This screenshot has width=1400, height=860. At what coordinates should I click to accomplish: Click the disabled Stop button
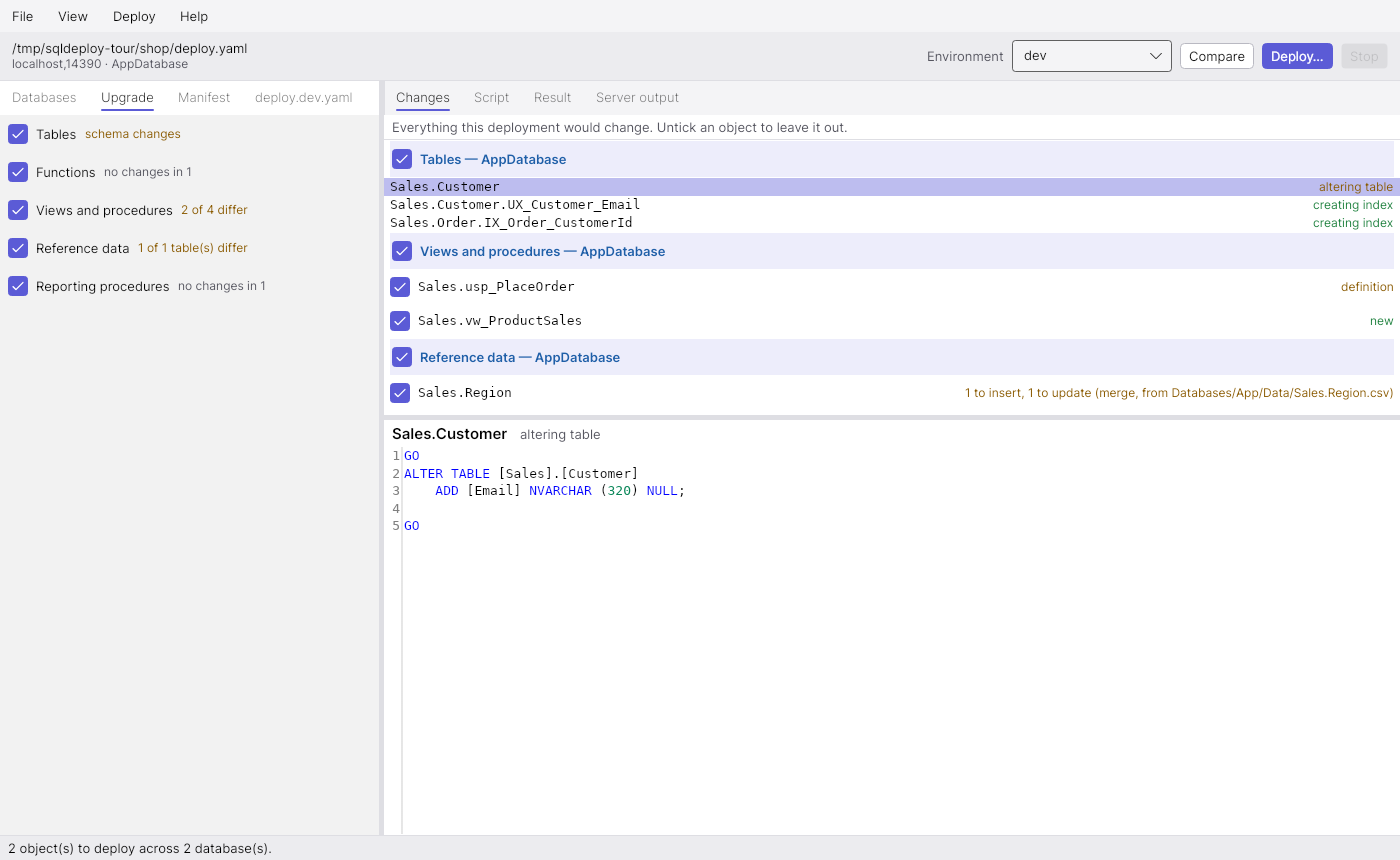[x=1364, y=56]
